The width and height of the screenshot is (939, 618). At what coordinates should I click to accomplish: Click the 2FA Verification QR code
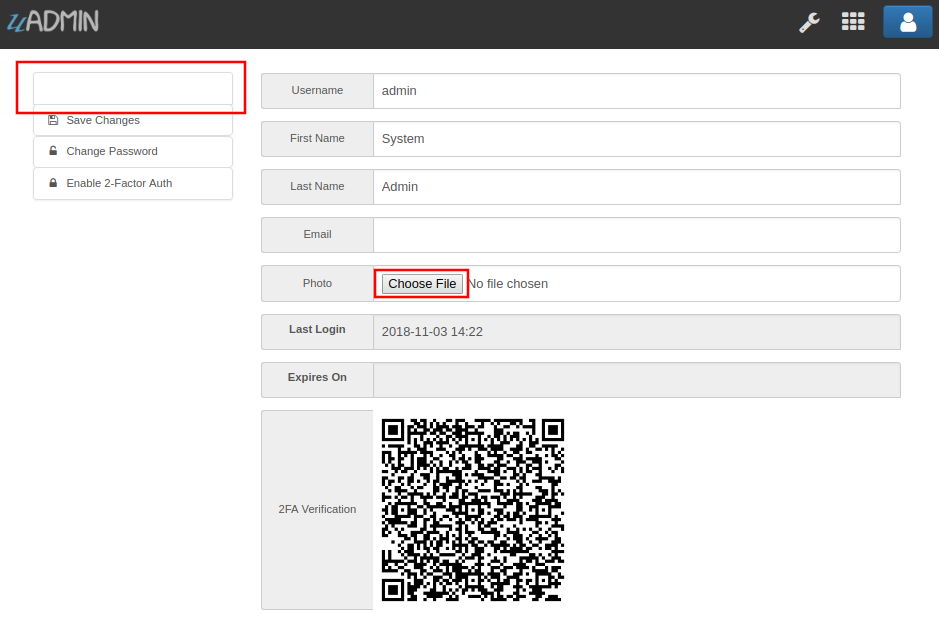[473, 510]
